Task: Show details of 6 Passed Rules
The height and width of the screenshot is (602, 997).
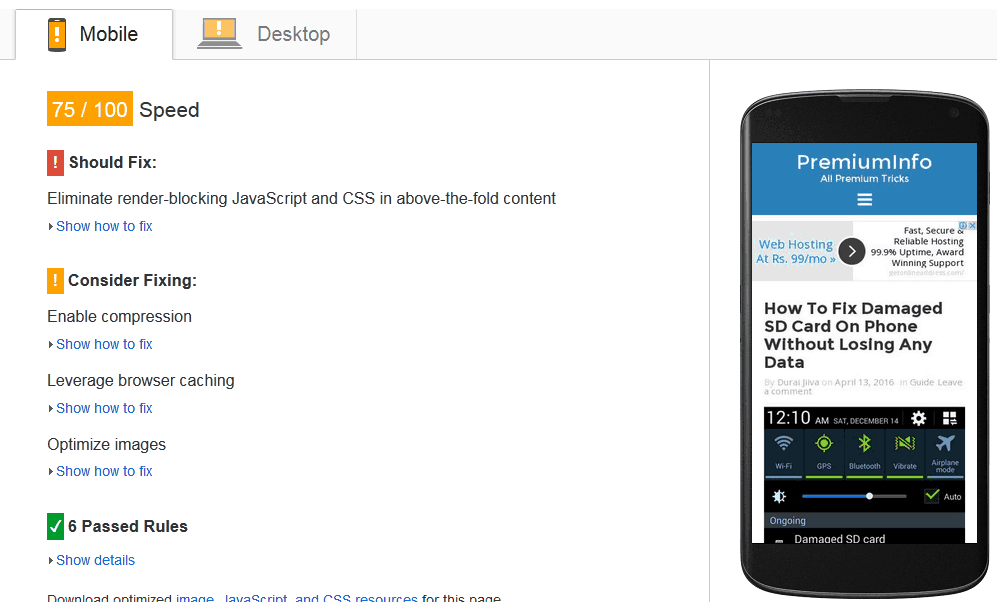Action: click(95, 560)
